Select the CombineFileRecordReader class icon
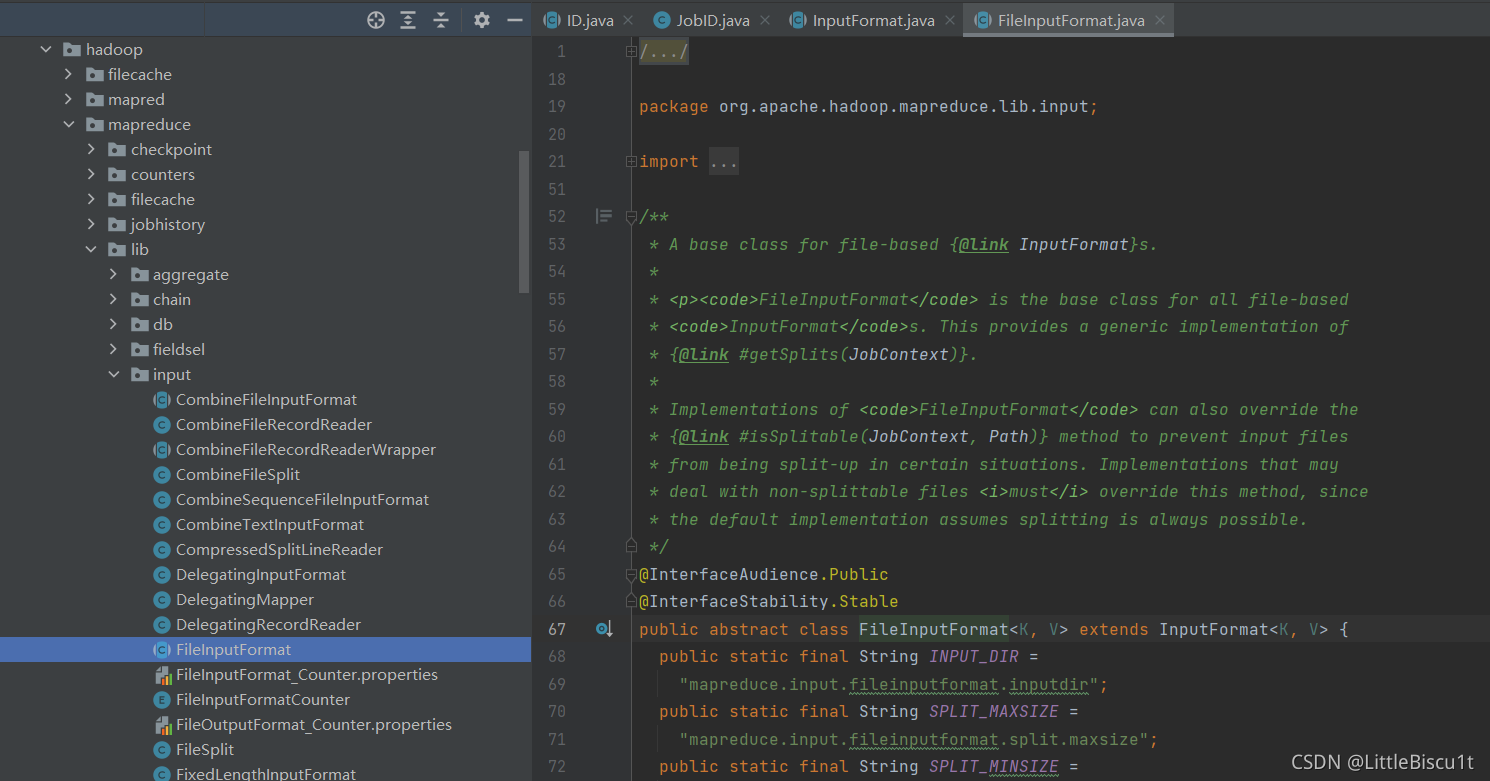The height and width of the screenshot is (781, 1490). [161, 424]
